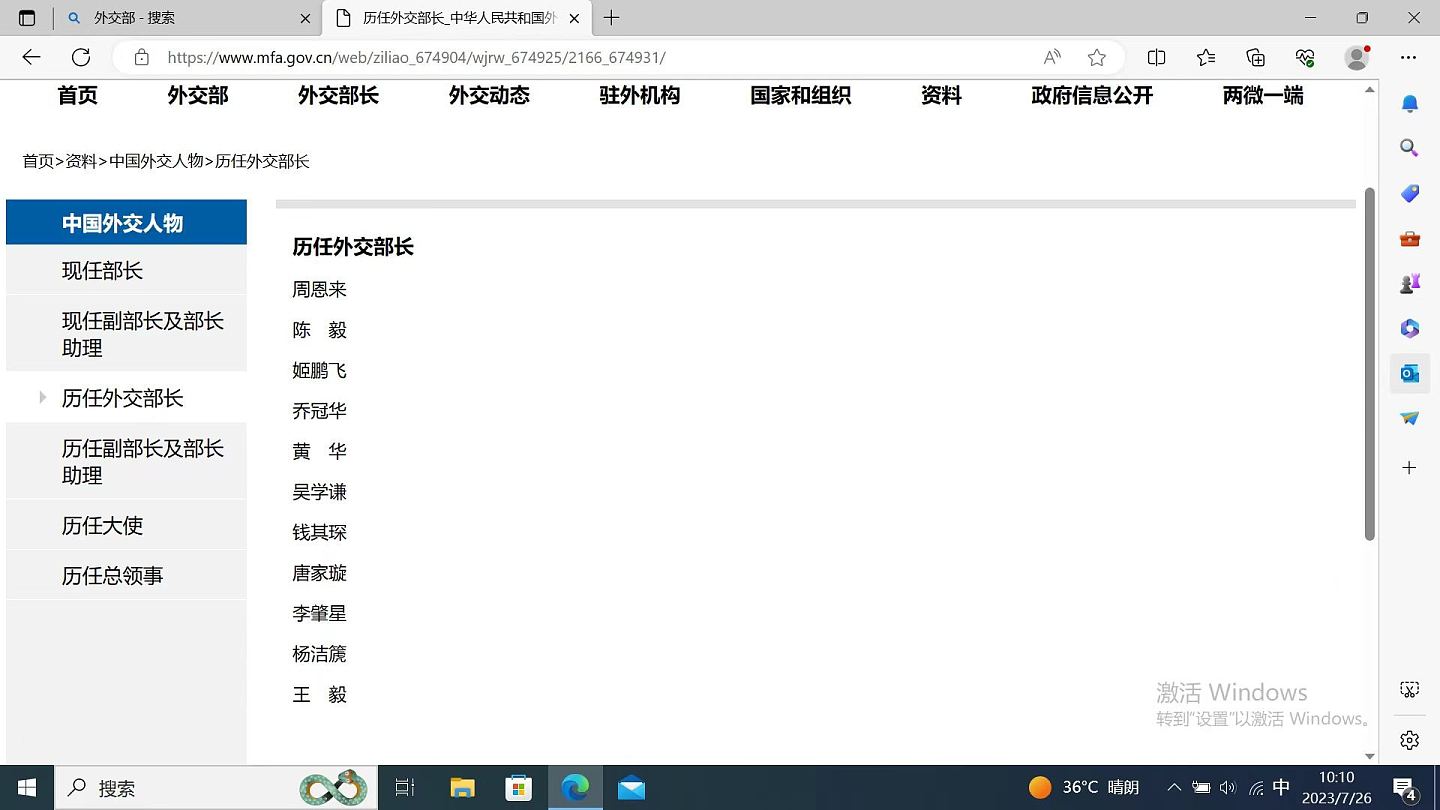Screen dimensions: 1440x810
Task: Open the sidebar screenshot tool
Action: [x=1409, y=690]
